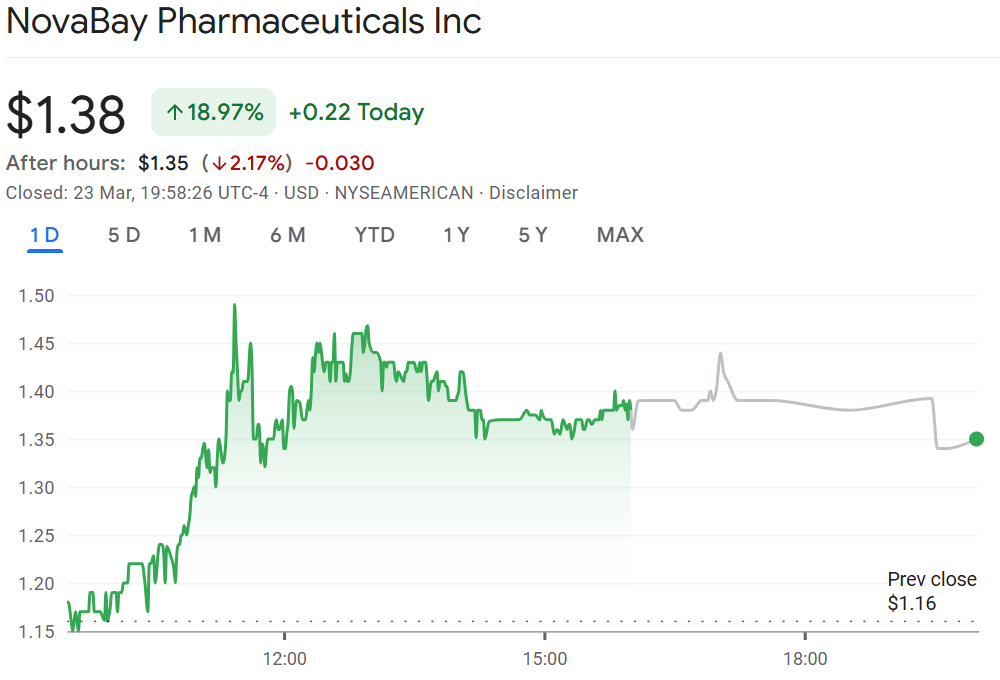Select the 5Y time range

click(533, 235)
